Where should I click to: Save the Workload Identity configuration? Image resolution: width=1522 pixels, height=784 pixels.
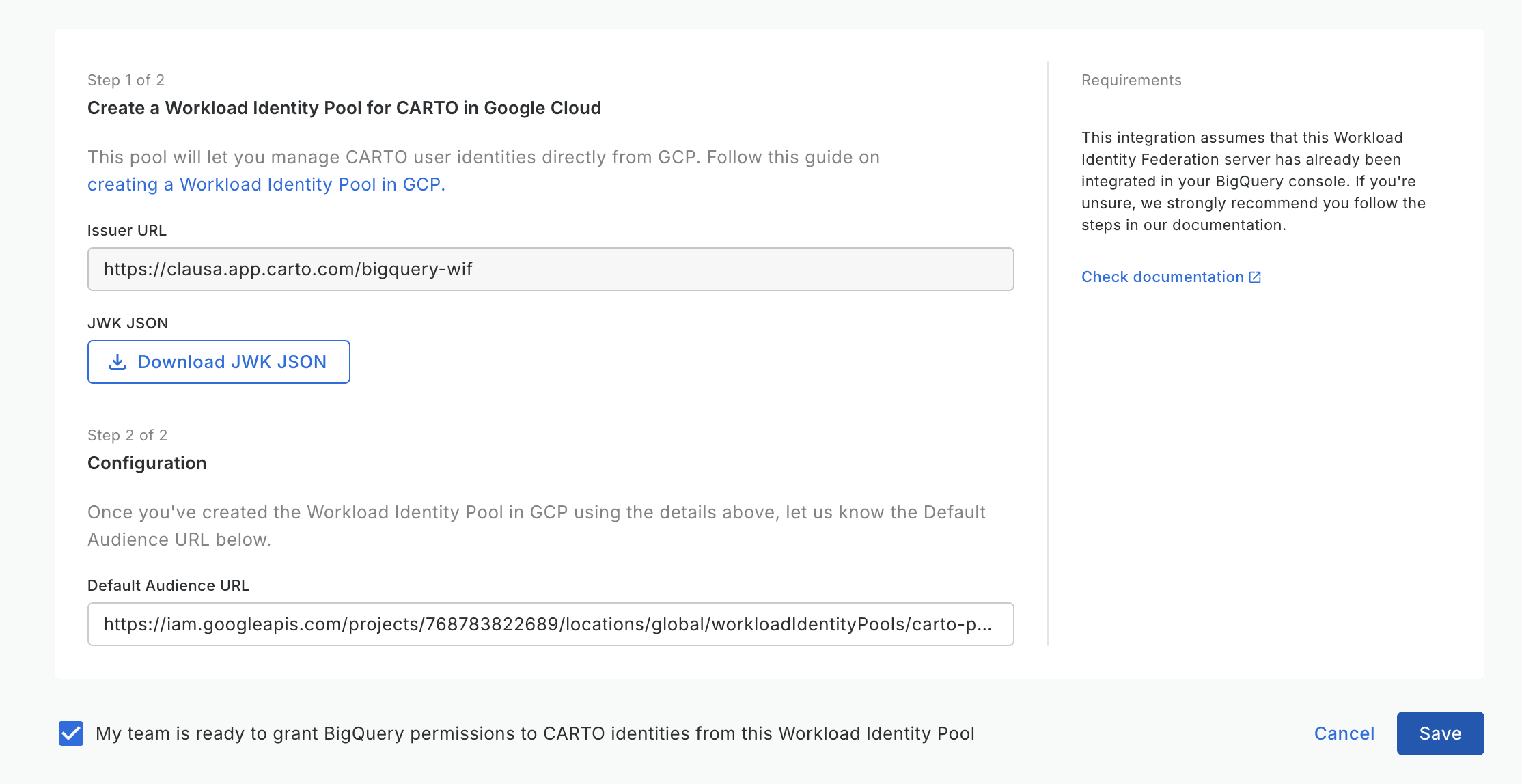point(1440,733)
